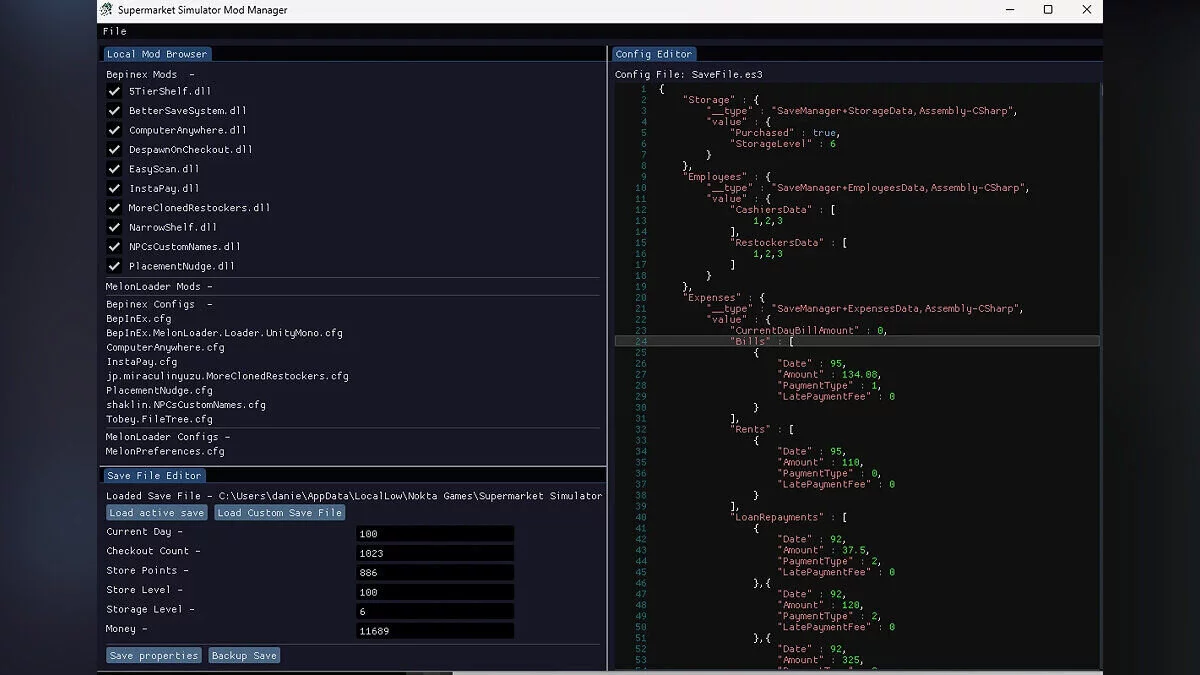Image resolution: width=1200 pixels, height=675 pixels.
Task: Select the Config Editor tab
Action: [x=654, y=54]
